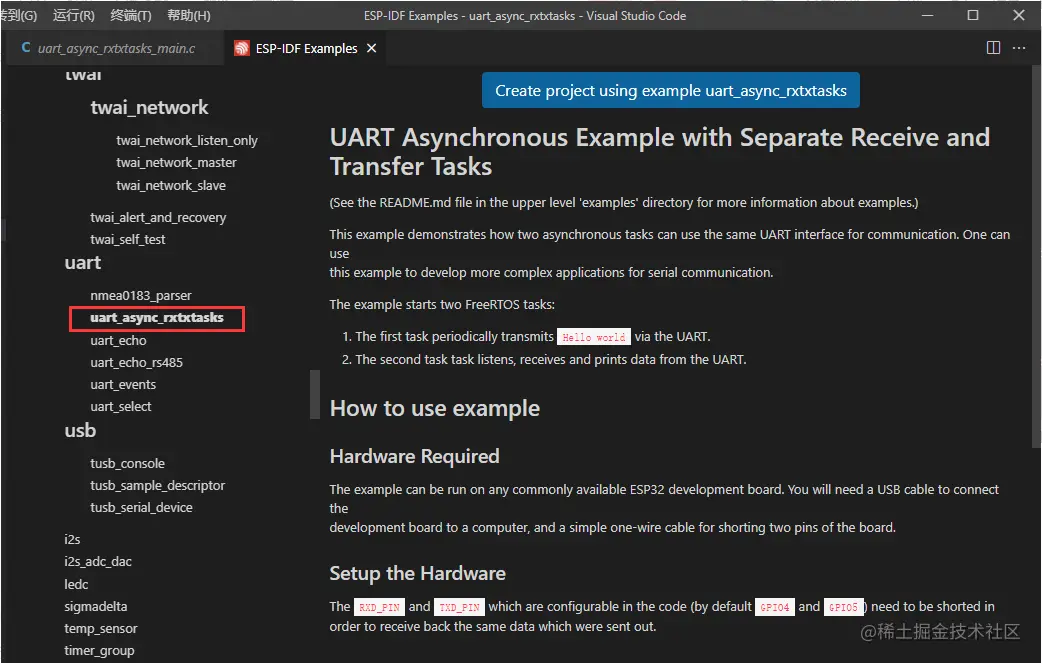
Task: Select the twai_network category
Action: point(149,108)
